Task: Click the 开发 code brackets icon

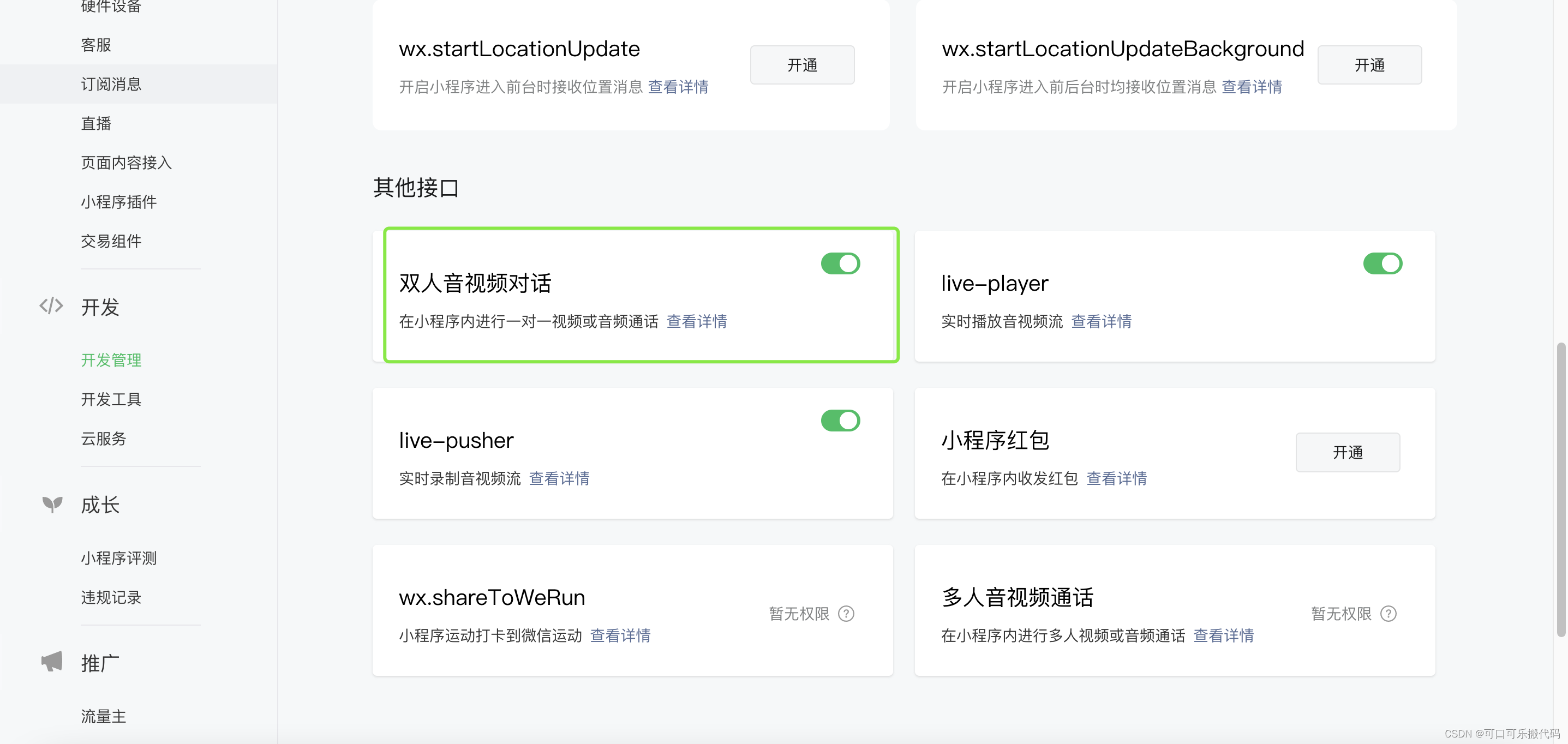Action: [x=51, y=306]
